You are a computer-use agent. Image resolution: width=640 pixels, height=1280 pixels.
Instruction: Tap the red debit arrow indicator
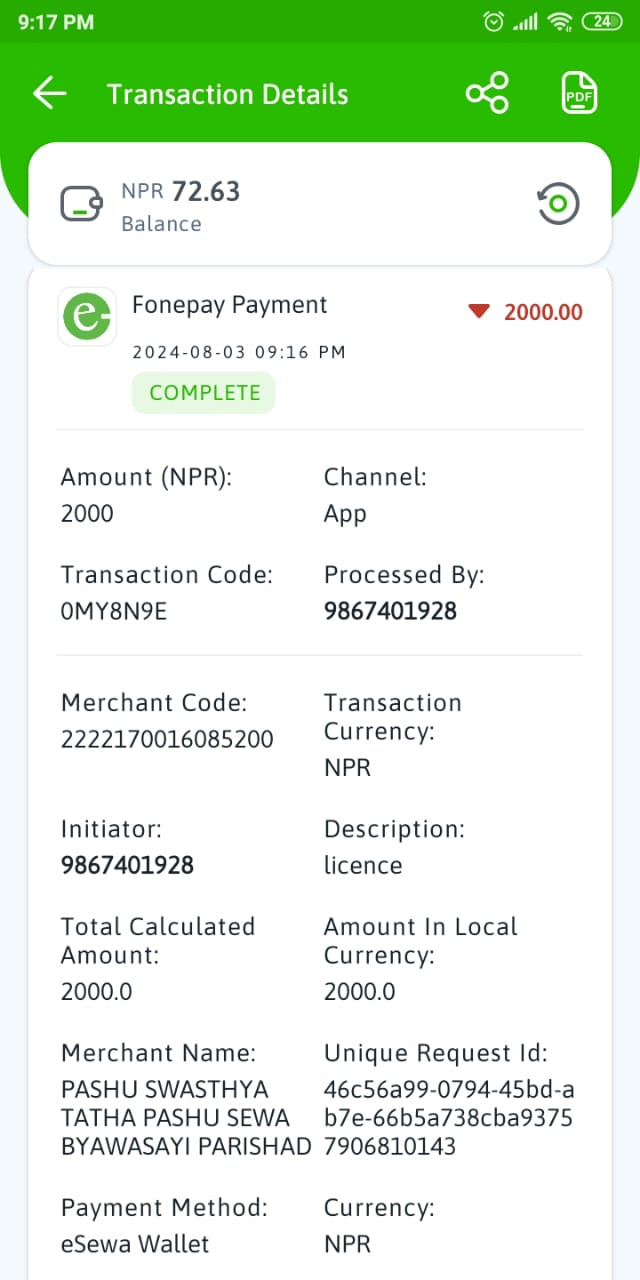479,312
